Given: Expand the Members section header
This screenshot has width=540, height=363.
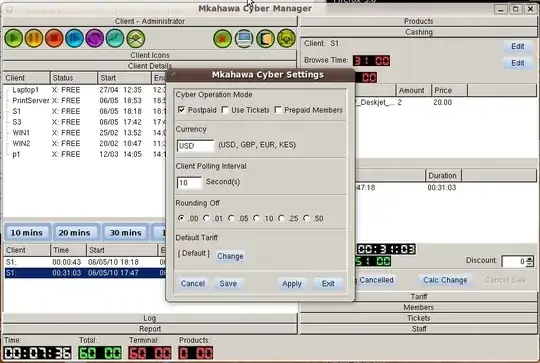Looking at the screenshot, I should click(418, 307).
